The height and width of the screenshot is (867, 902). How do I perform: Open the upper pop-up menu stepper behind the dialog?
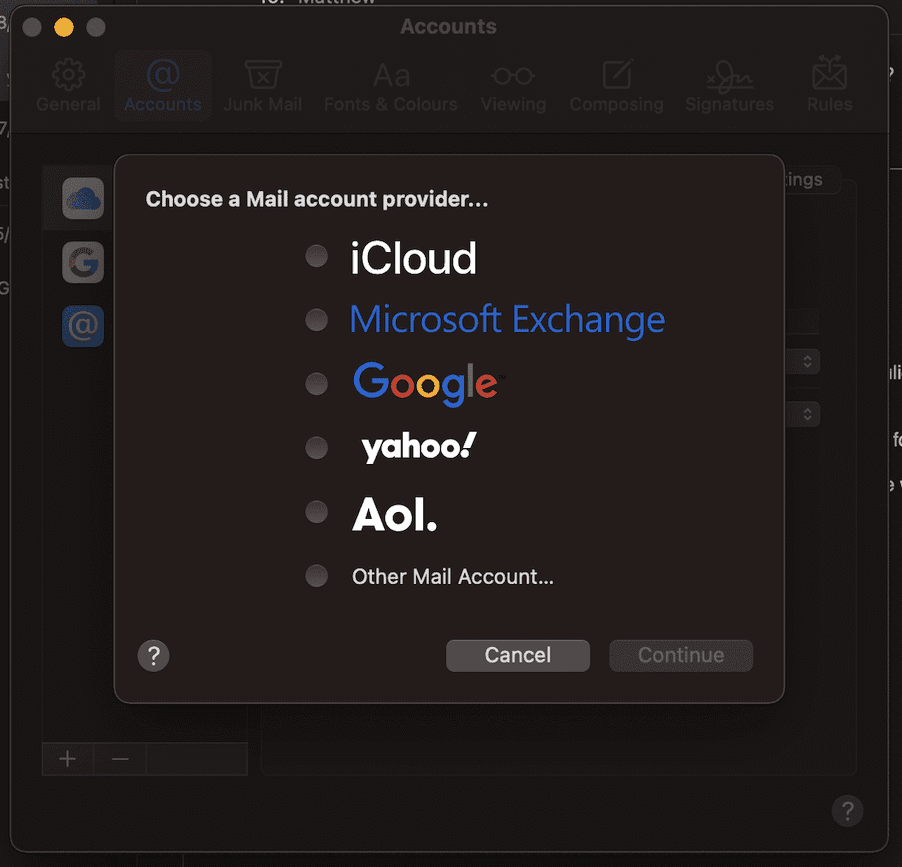click(807, 362)
